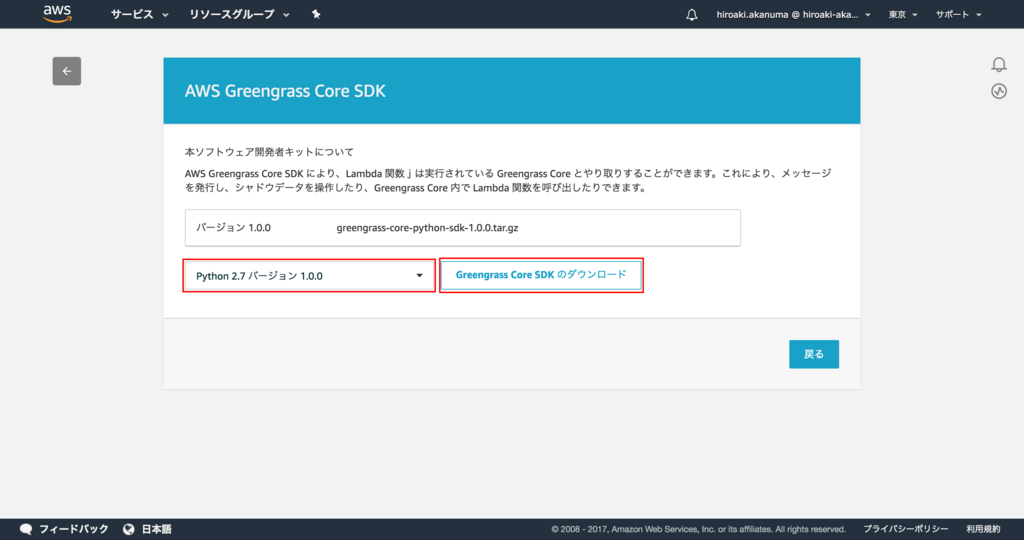
Task: Expand Python 2.7 バージョン 1.0.0 dropdown
Action: tap(309, 276)
